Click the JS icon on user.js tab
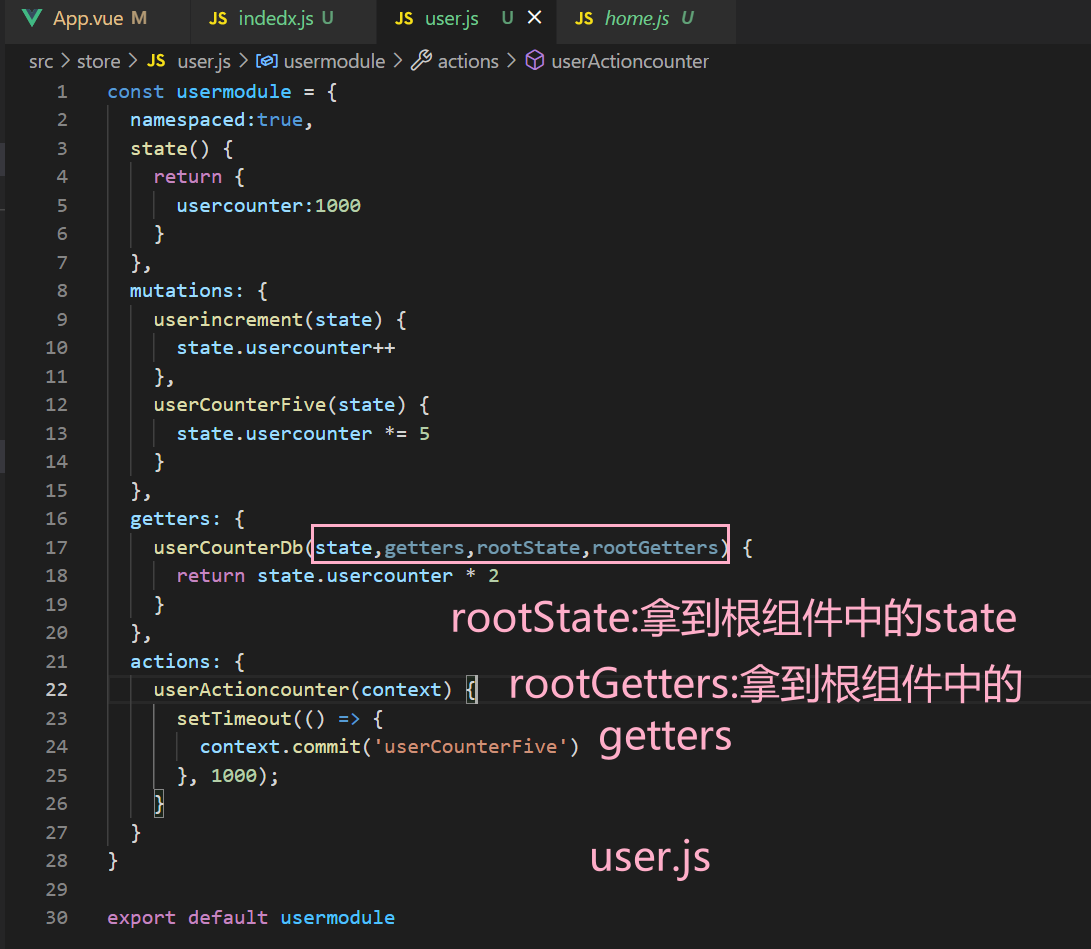Screen dimensions: 1091x949 [404, 19]
